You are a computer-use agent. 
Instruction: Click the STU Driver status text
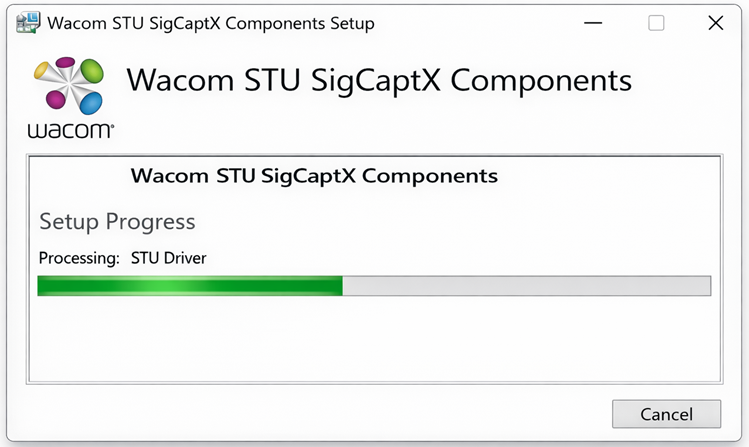pos(169,258)
